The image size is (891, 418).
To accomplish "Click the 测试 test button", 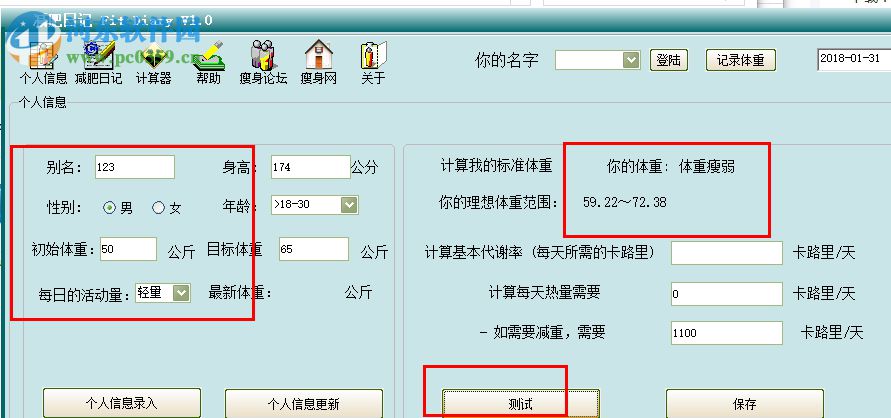I will click(x=521, y=404).
